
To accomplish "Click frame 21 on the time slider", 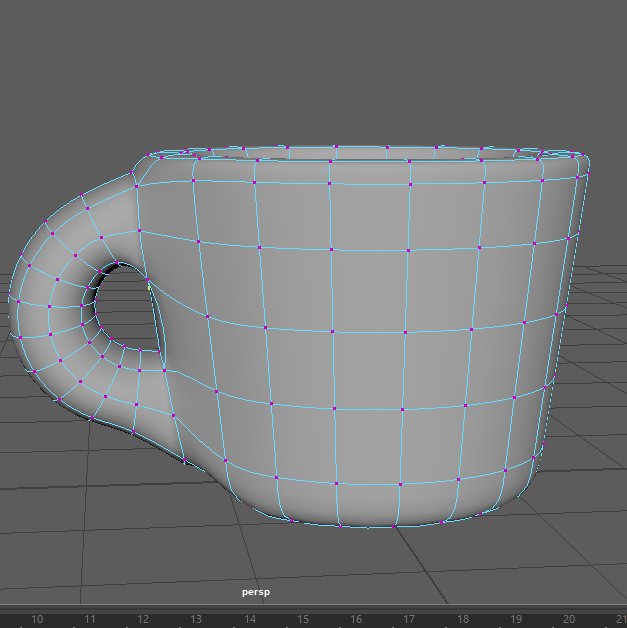I will click(x=620, y=619).
